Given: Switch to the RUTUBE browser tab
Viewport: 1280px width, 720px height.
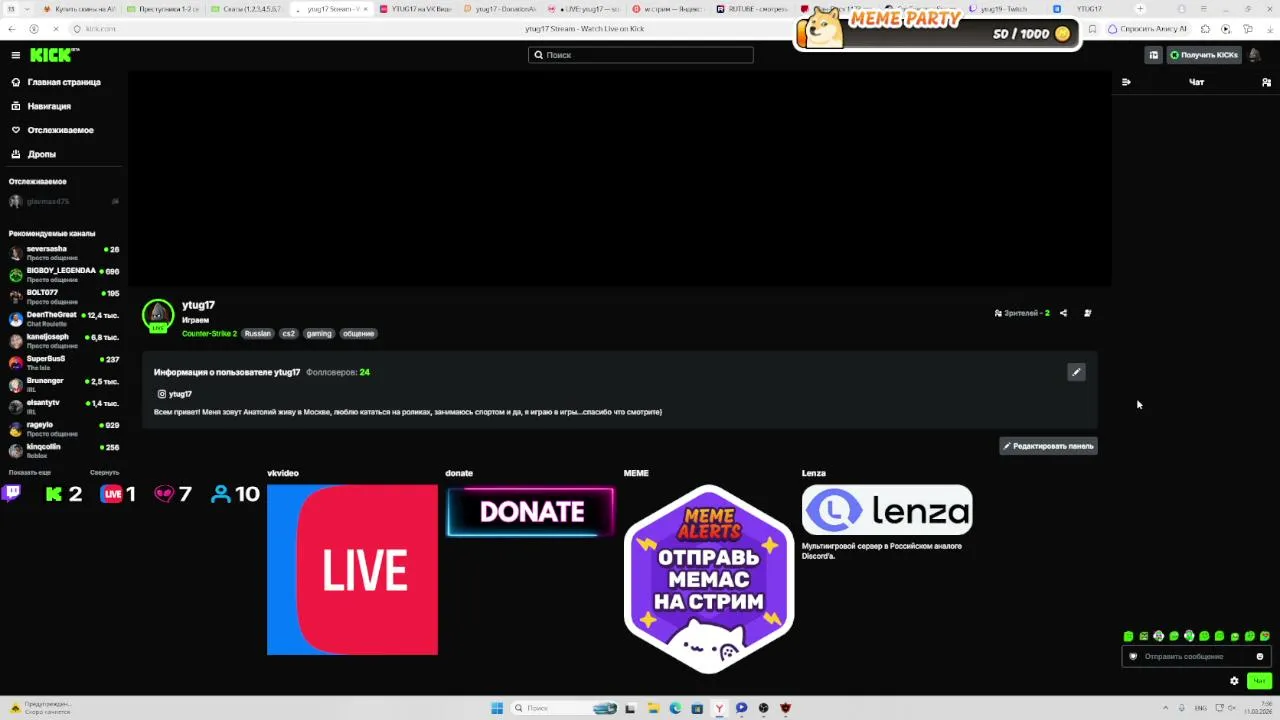Looking at the screenshot, I should click(x=755, y=9).
